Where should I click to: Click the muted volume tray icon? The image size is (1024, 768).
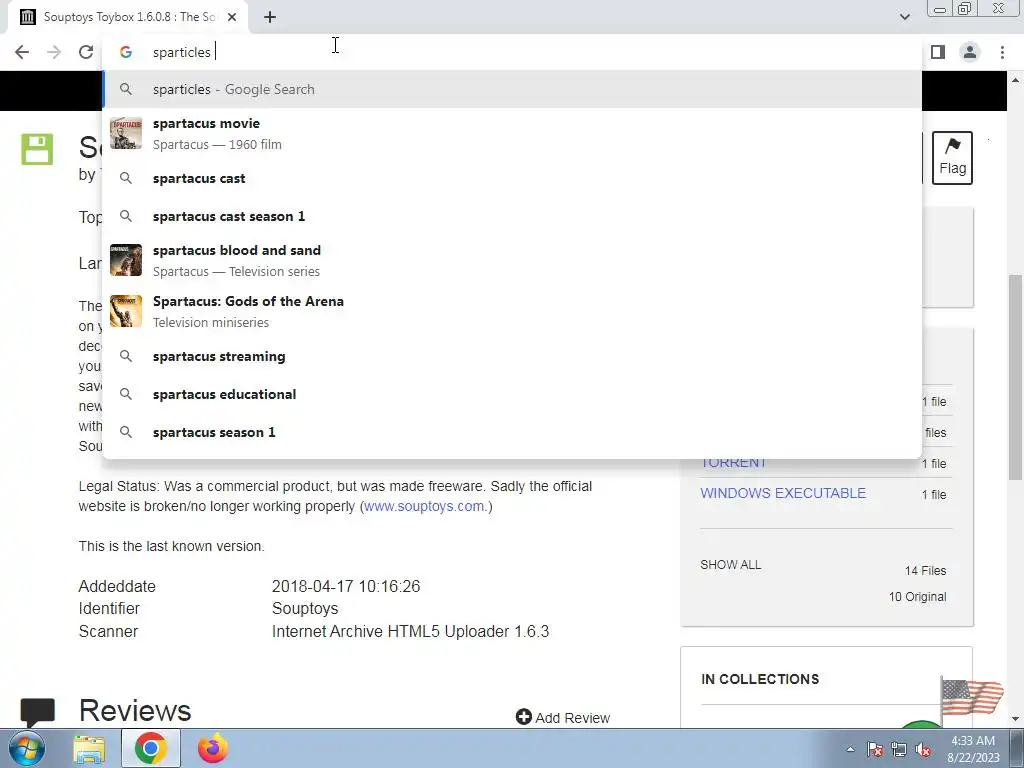coord(923,749)
